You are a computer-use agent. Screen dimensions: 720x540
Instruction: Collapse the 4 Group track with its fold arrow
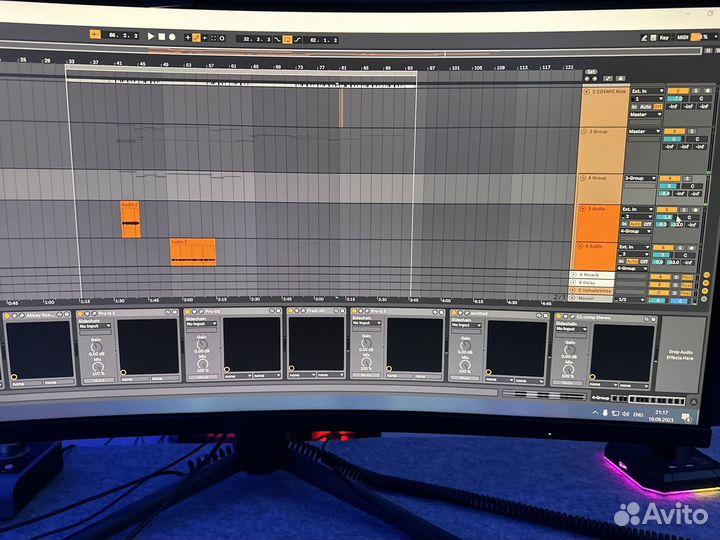click(583, 178)
